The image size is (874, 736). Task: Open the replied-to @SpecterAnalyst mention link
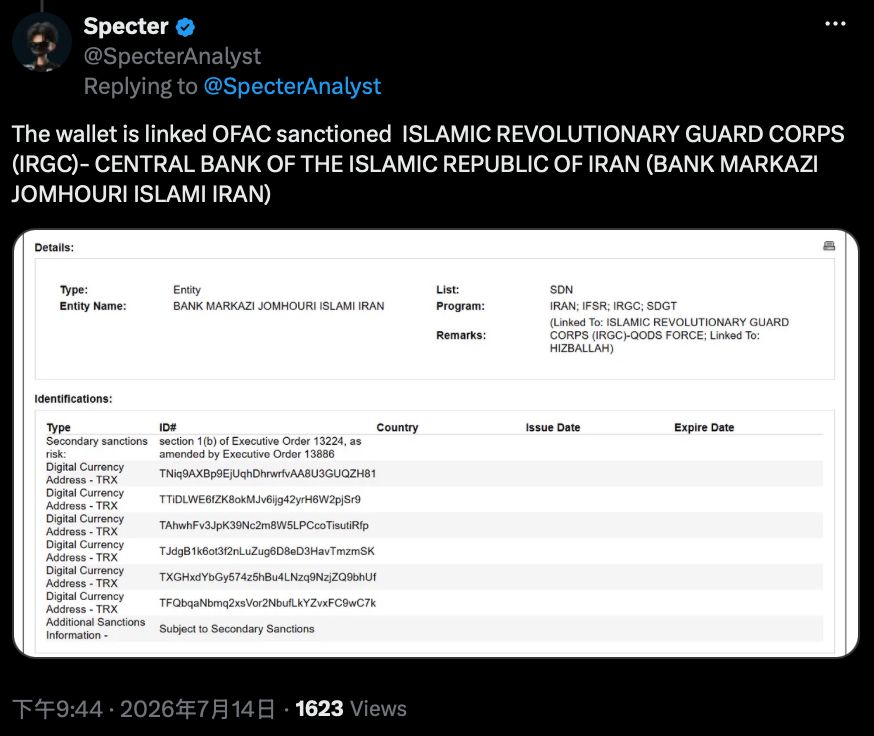[x=292, y=86]
